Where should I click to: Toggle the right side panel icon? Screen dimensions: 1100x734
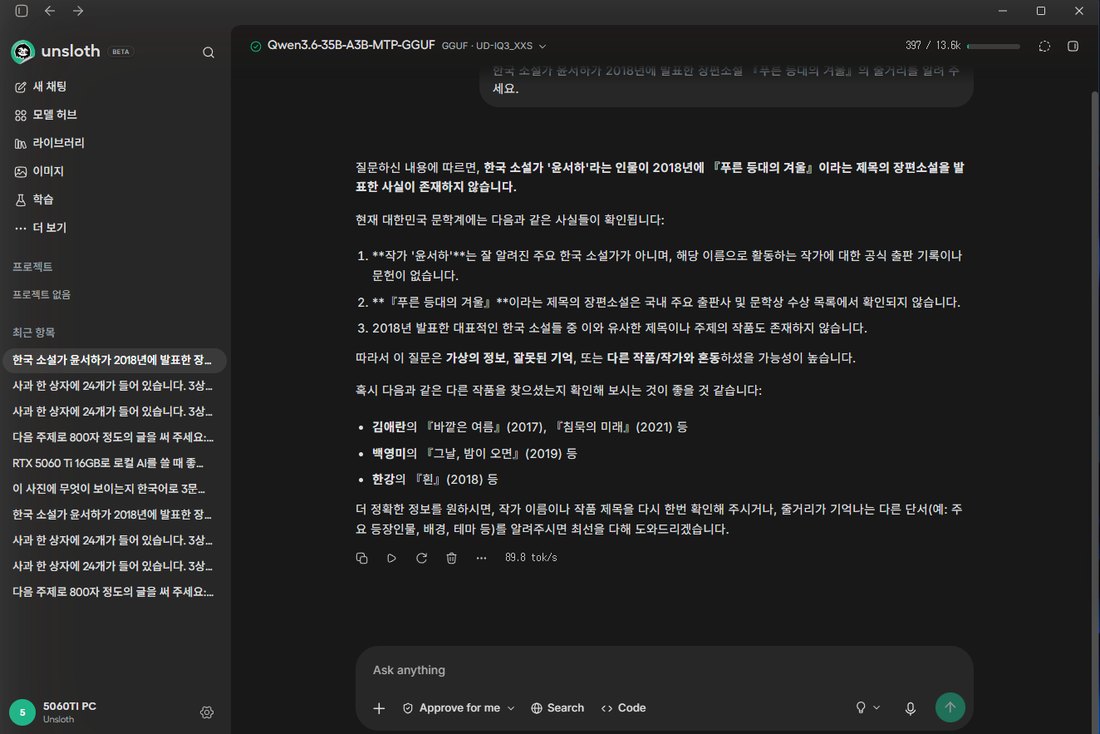click(1073, 46)
